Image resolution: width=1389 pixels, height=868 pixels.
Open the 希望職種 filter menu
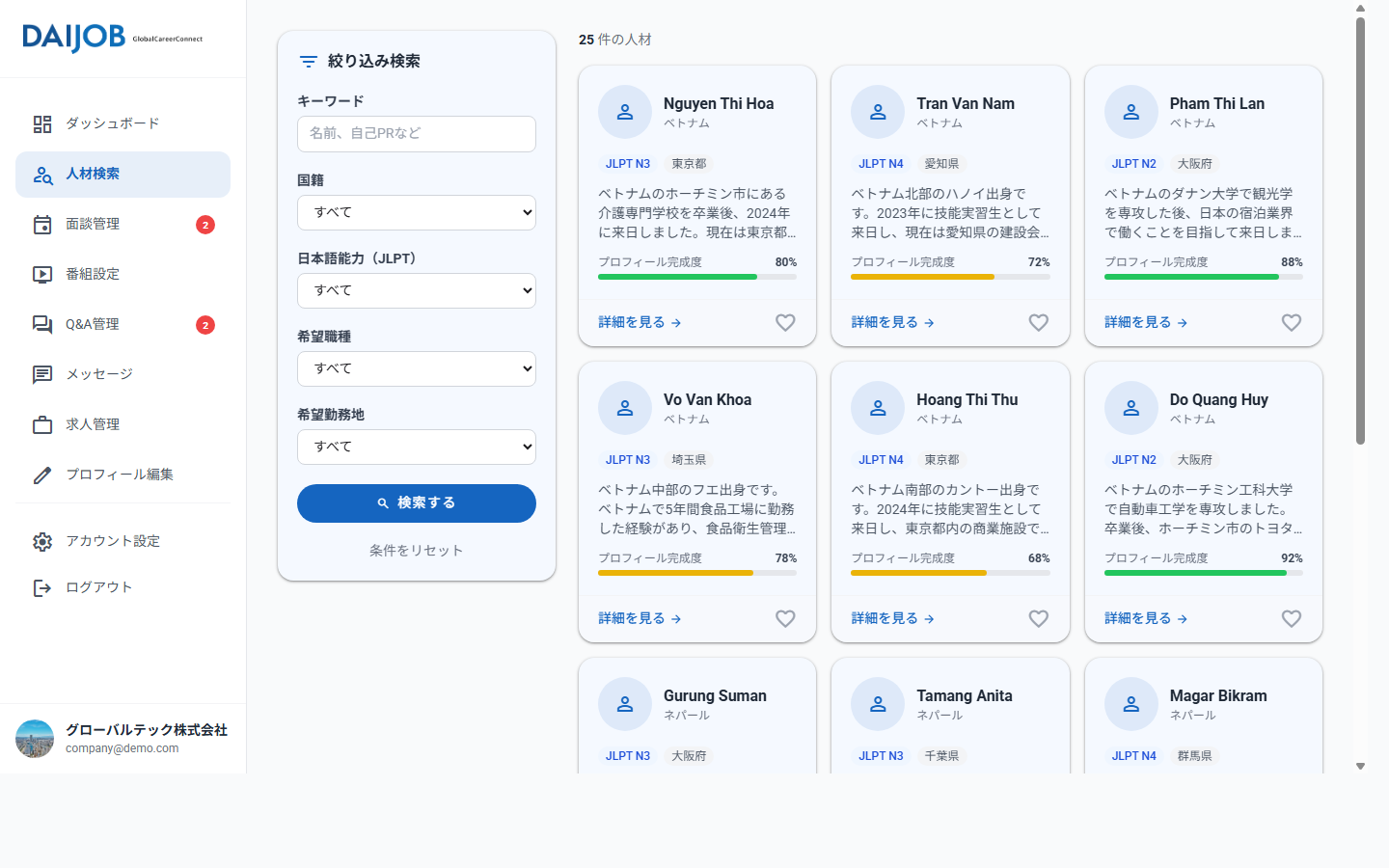417,368
